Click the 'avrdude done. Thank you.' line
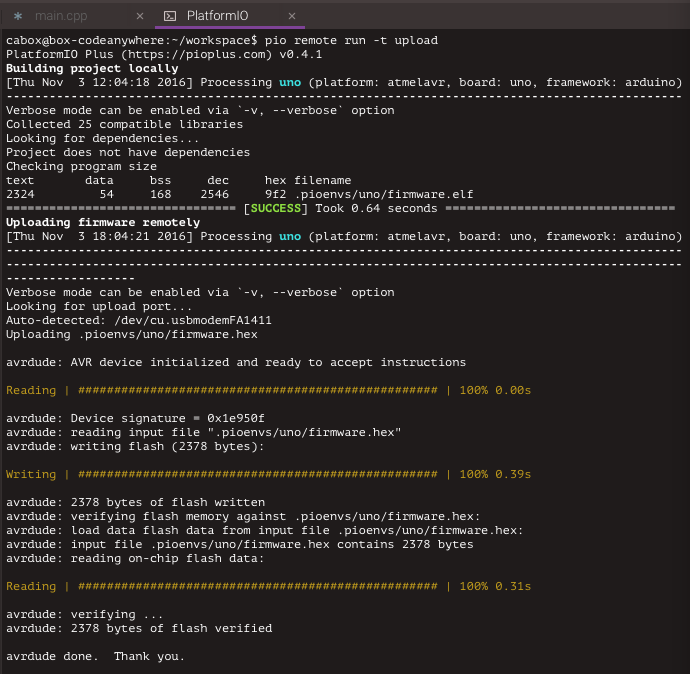The image size is (690, 674). [x=95, y=656]
